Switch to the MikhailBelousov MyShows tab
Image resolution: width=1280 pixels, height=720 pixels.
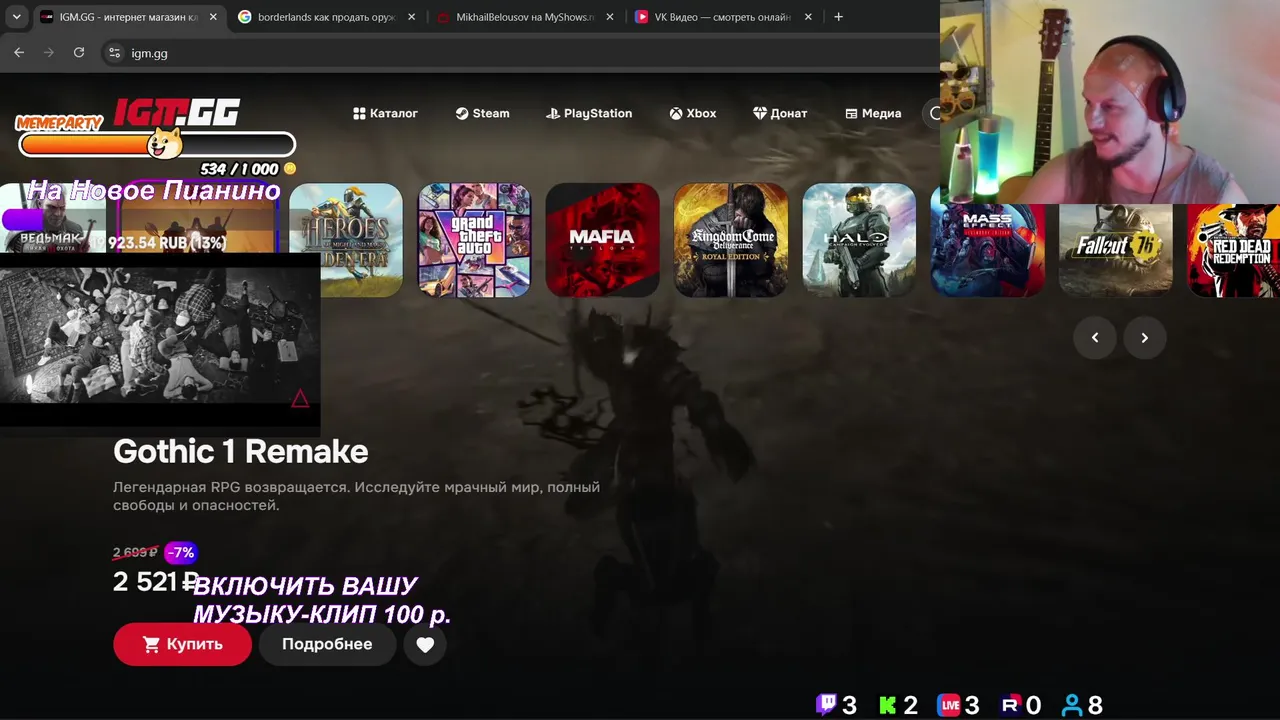click(525, 17)
